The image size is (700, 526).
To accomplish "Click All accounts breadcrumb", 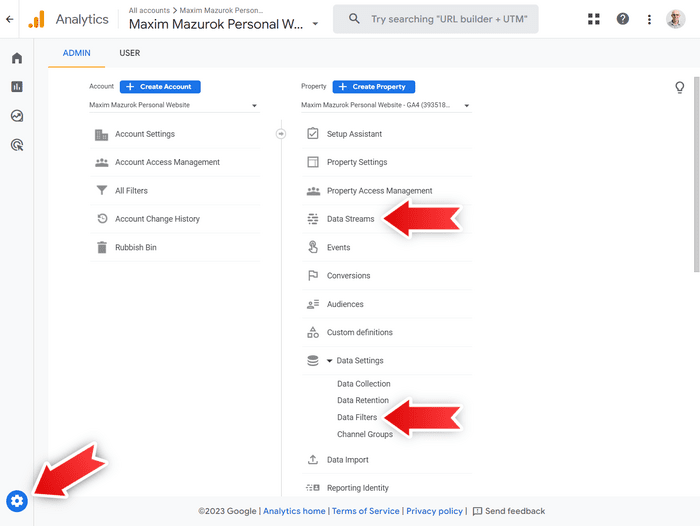I will tap(149, 10).
